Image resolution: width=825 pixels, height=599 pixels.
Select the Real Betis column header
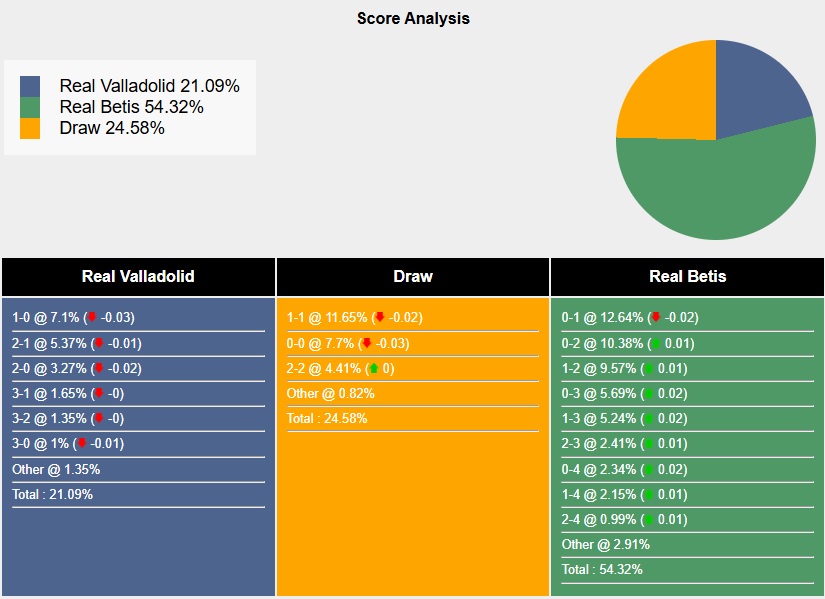coord(687,277)
